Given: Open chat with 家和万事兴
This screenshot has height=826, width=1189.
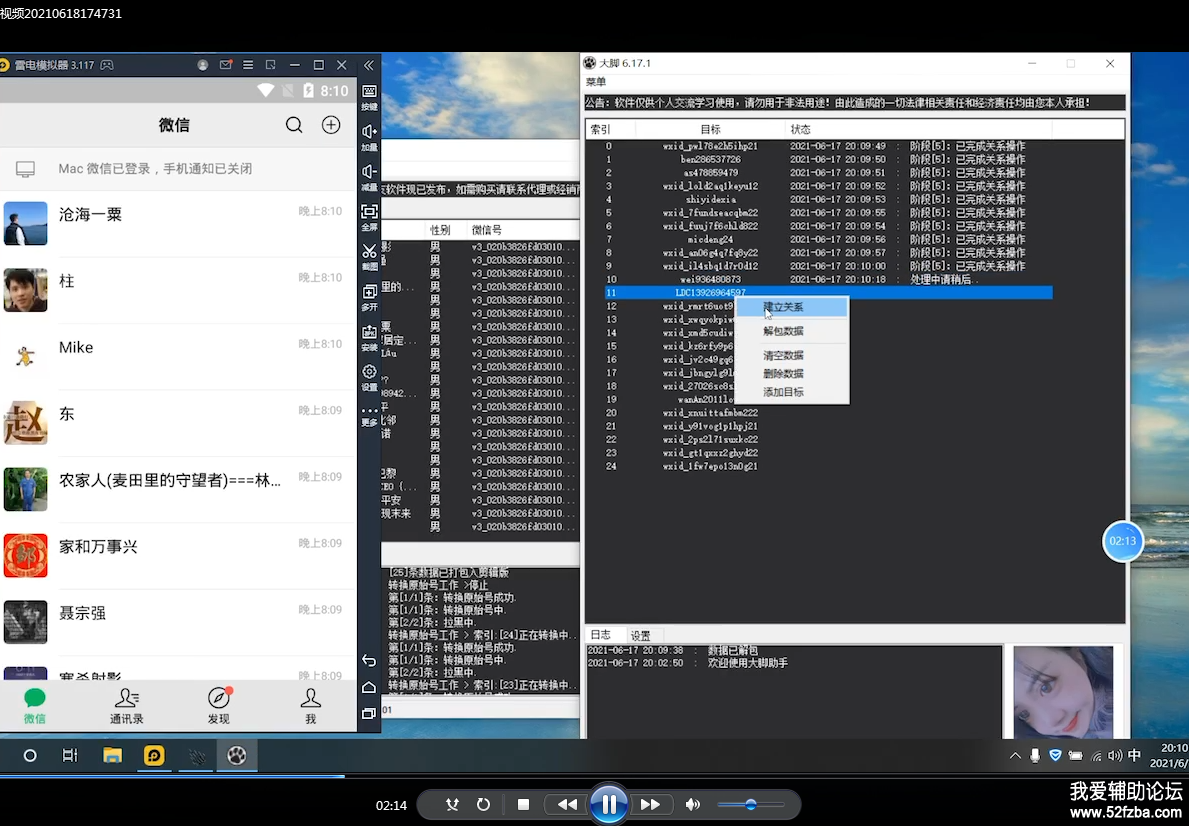Looking at the screenshot, I should click(178, 556).
